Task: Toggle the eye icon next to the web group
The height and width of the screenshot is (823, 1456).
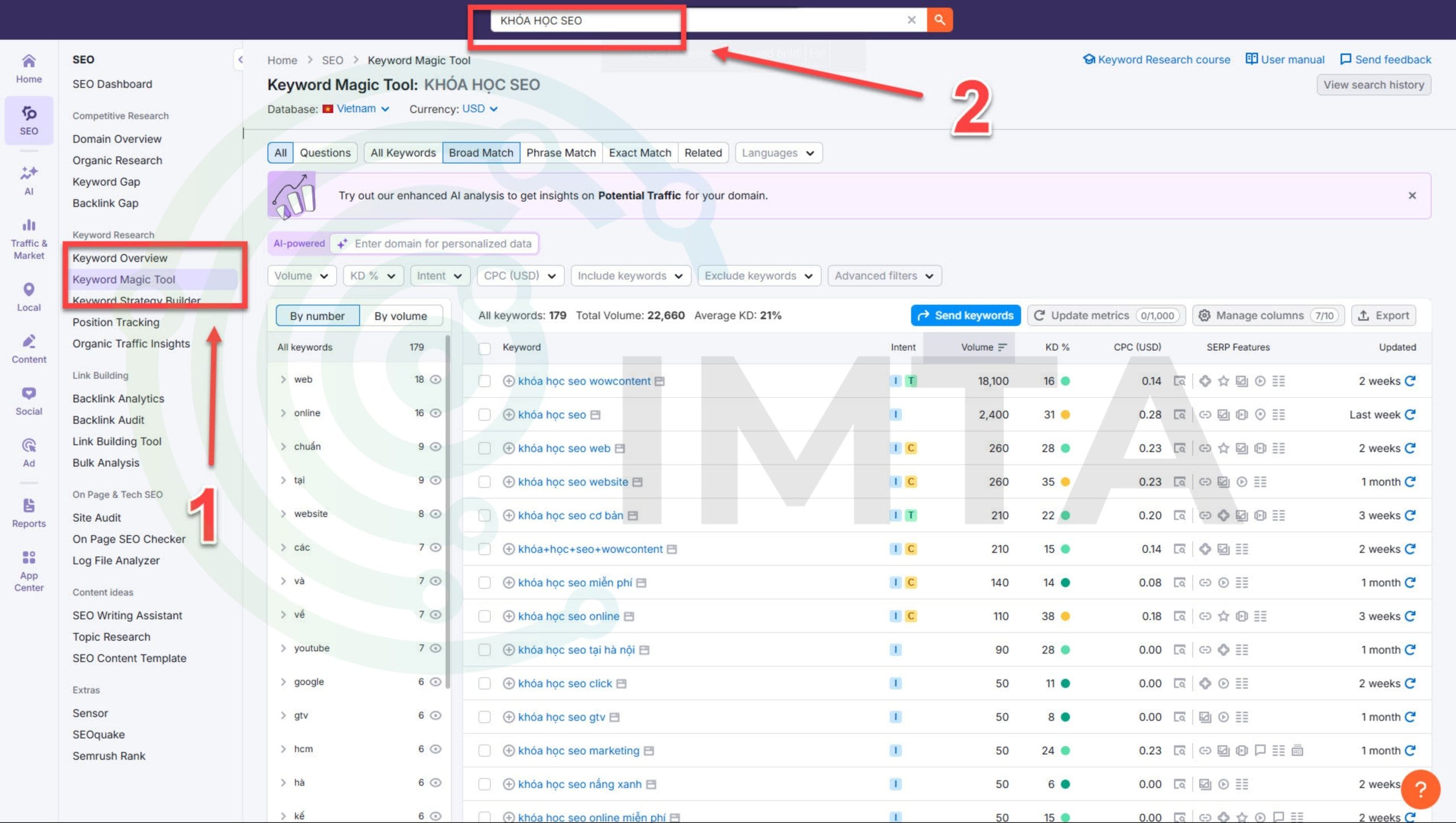Action: point(435,379)
